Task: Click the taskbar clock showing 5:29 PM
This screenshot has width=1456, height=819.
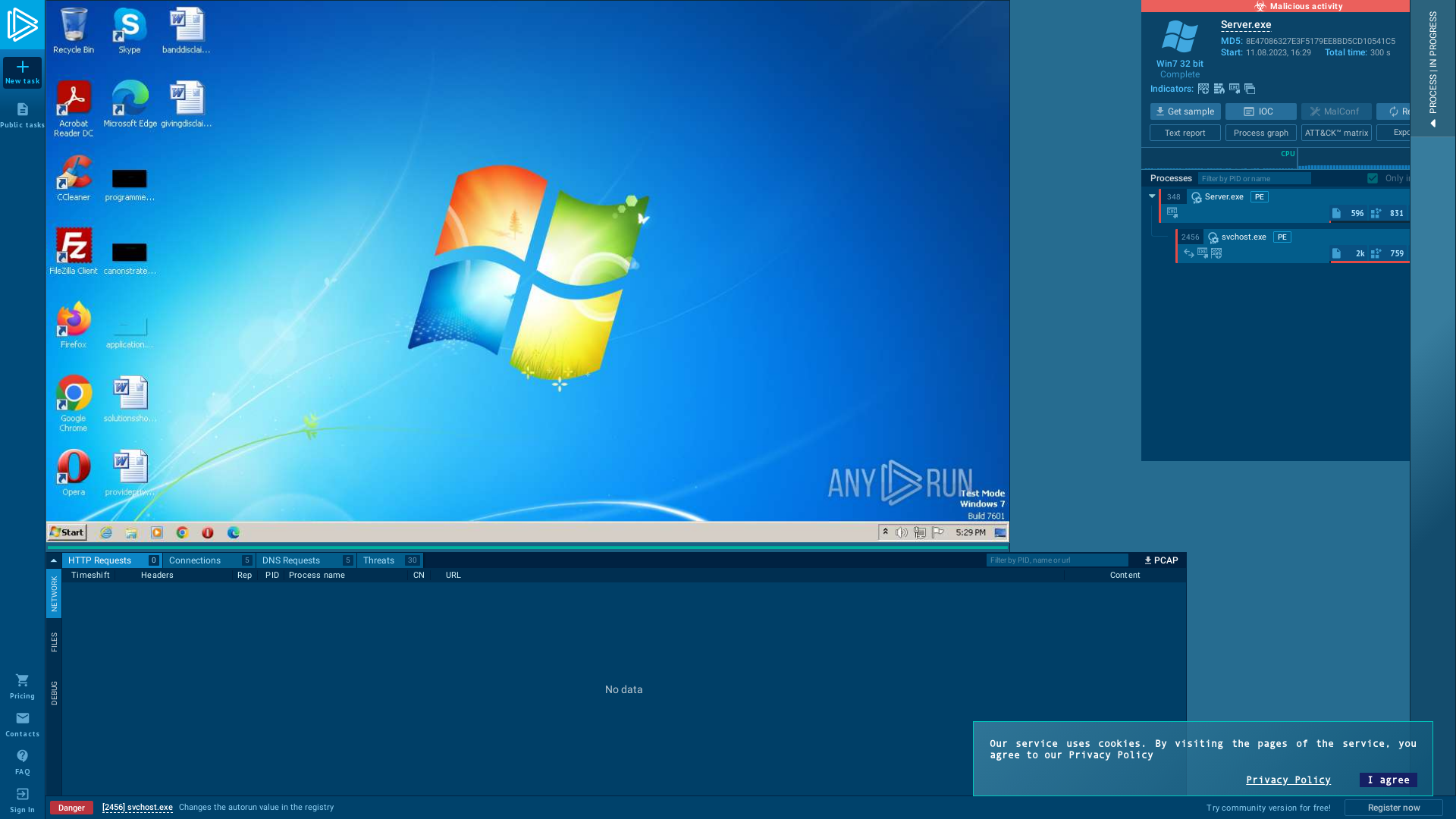Action: click(x=971, y=532)
